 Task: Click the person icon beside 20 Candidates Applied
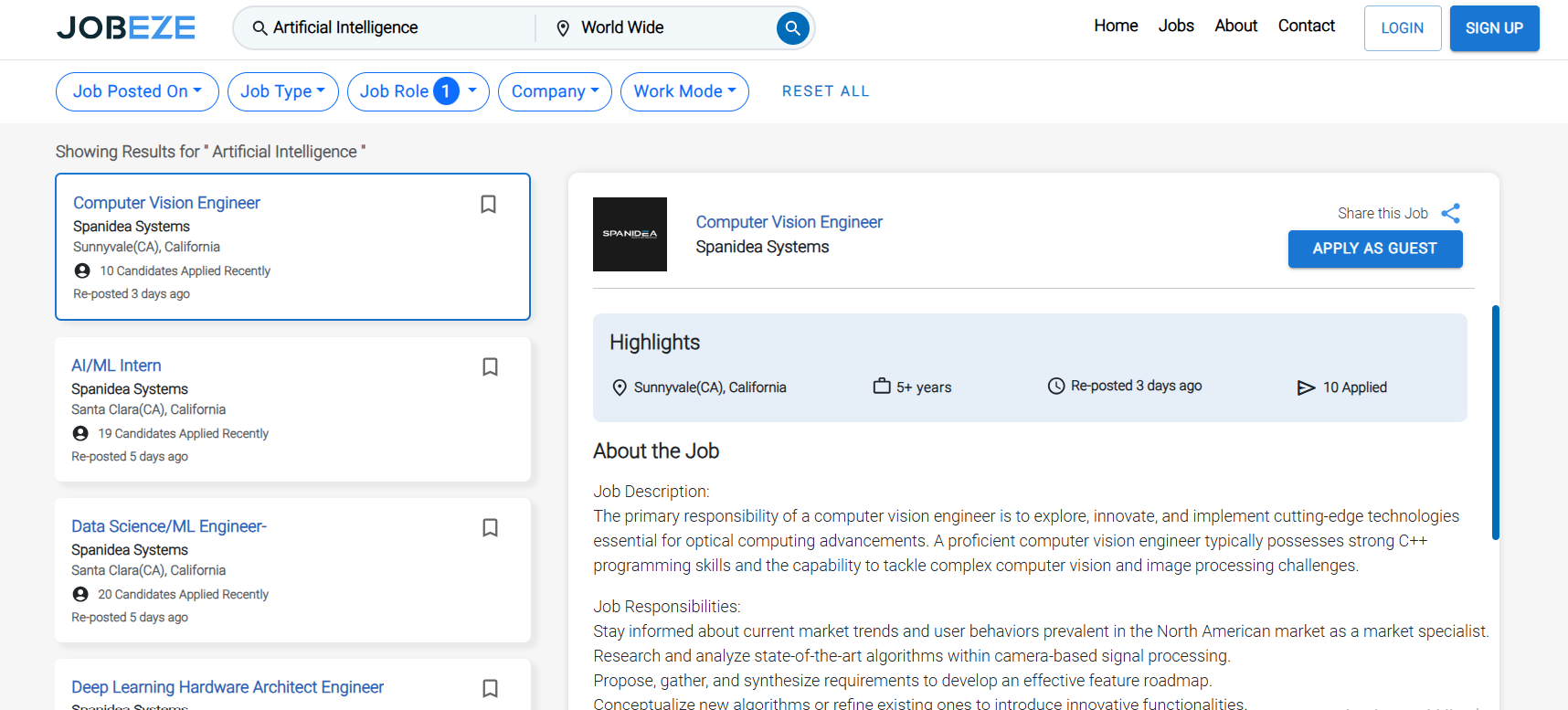point(80,594)
